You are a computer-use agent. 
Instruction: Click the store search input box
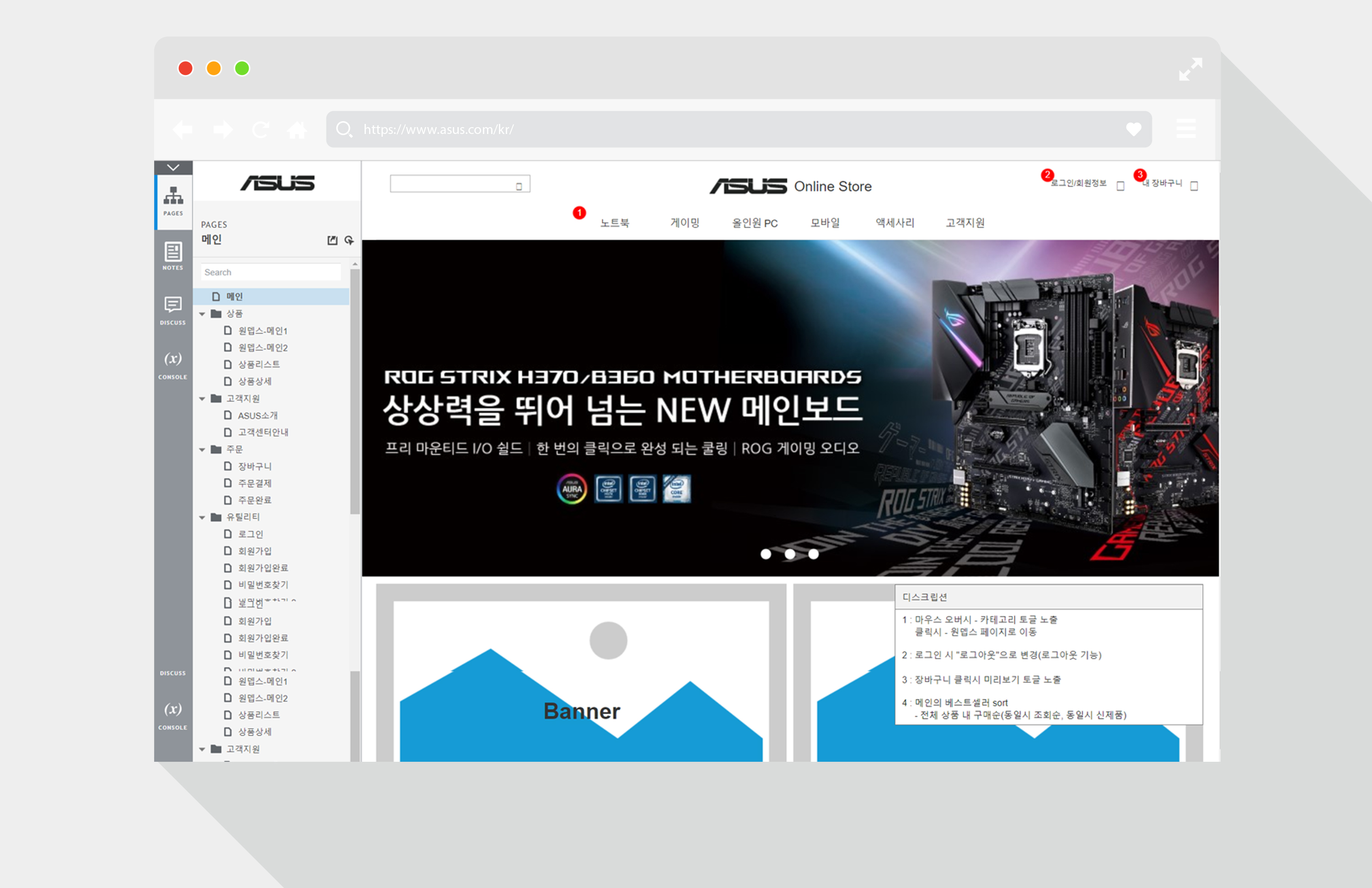point(460,184)
